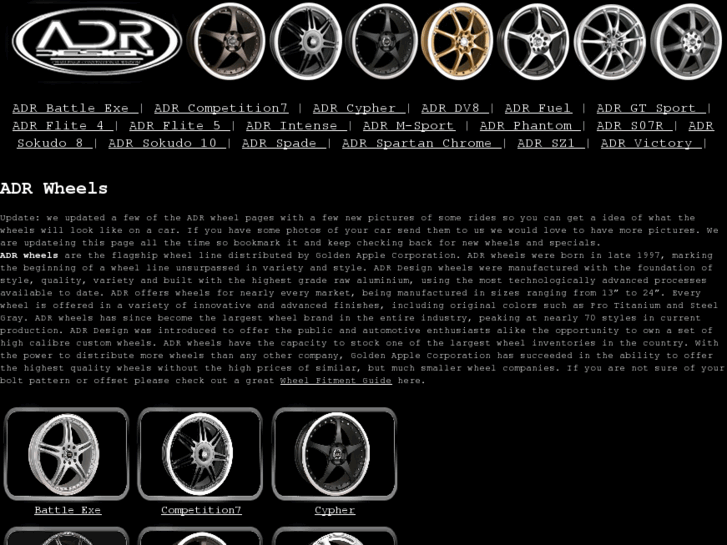This screenshot has width=727, height=545.
Task: Go to the ADR M-Sport page
Action: (x=409, y=126)
